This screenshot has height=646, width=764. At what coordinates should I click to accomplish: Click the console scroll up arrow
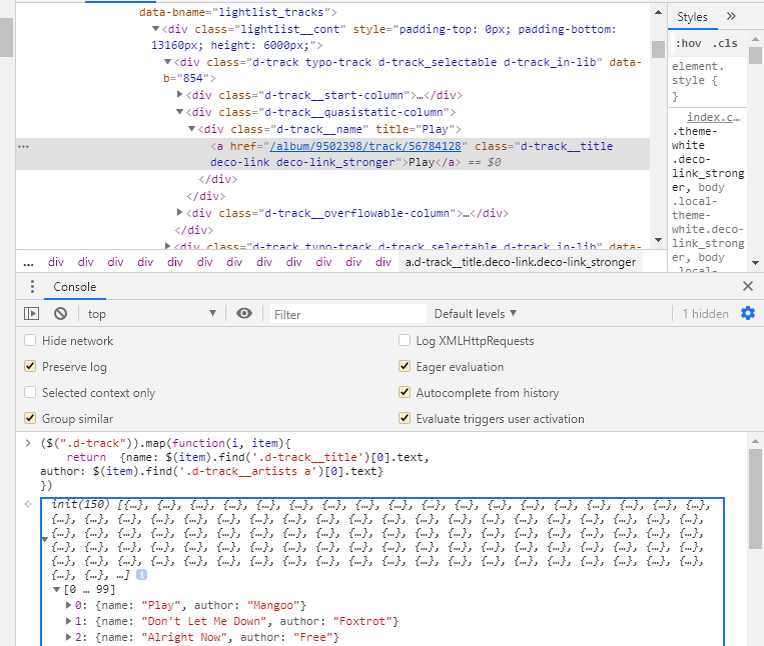pyautogui.click(x=755, y=441)
